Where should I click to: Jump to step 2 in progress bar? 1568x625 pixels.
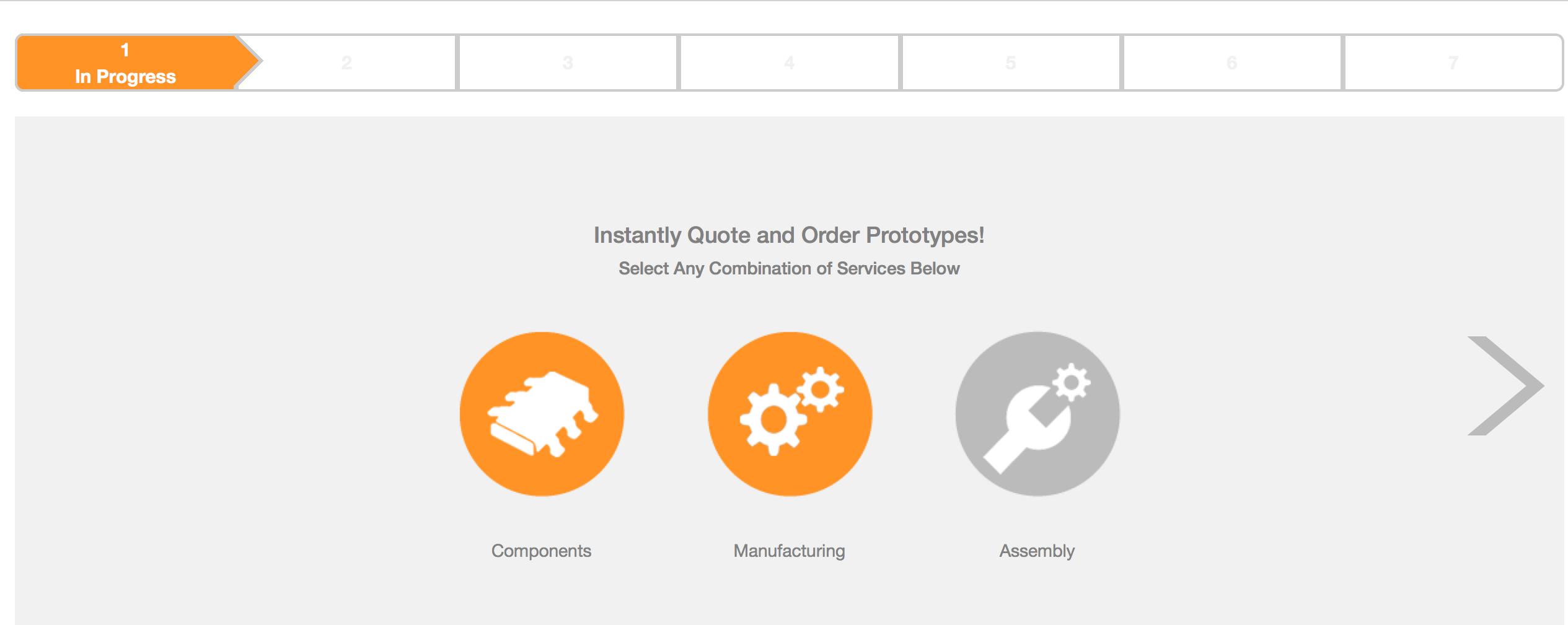click(x=346, y=63)
